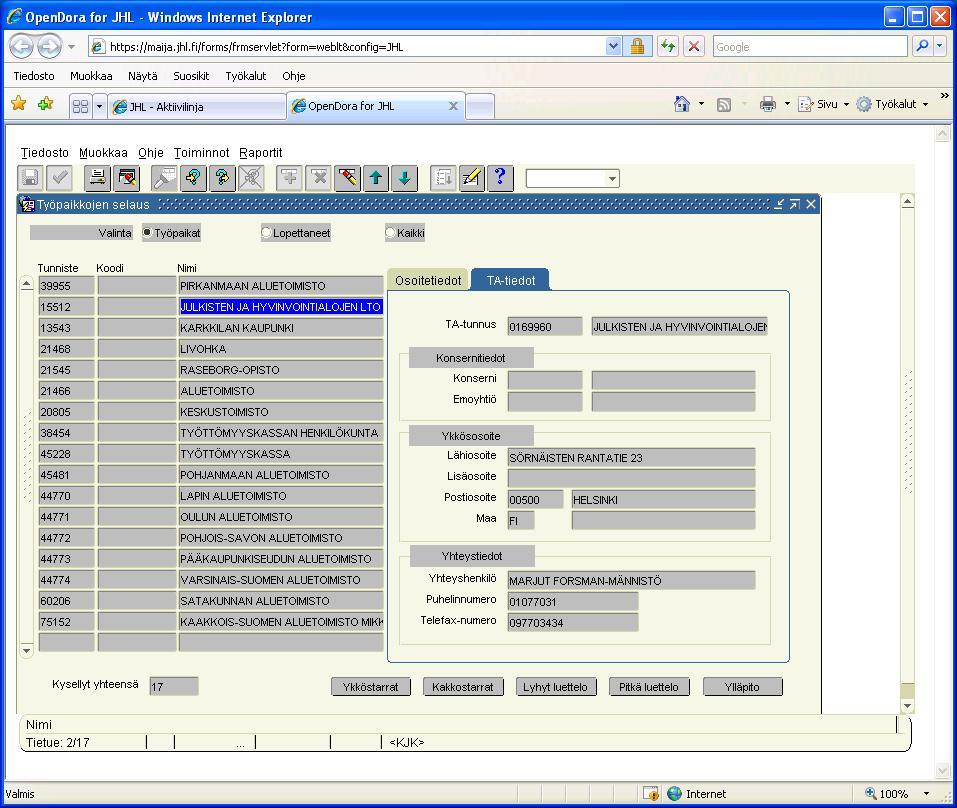This screenshot has width=957, height=808.
Task: Click the Save disk icon in form toolbar
Action: (x=30, y=178)
